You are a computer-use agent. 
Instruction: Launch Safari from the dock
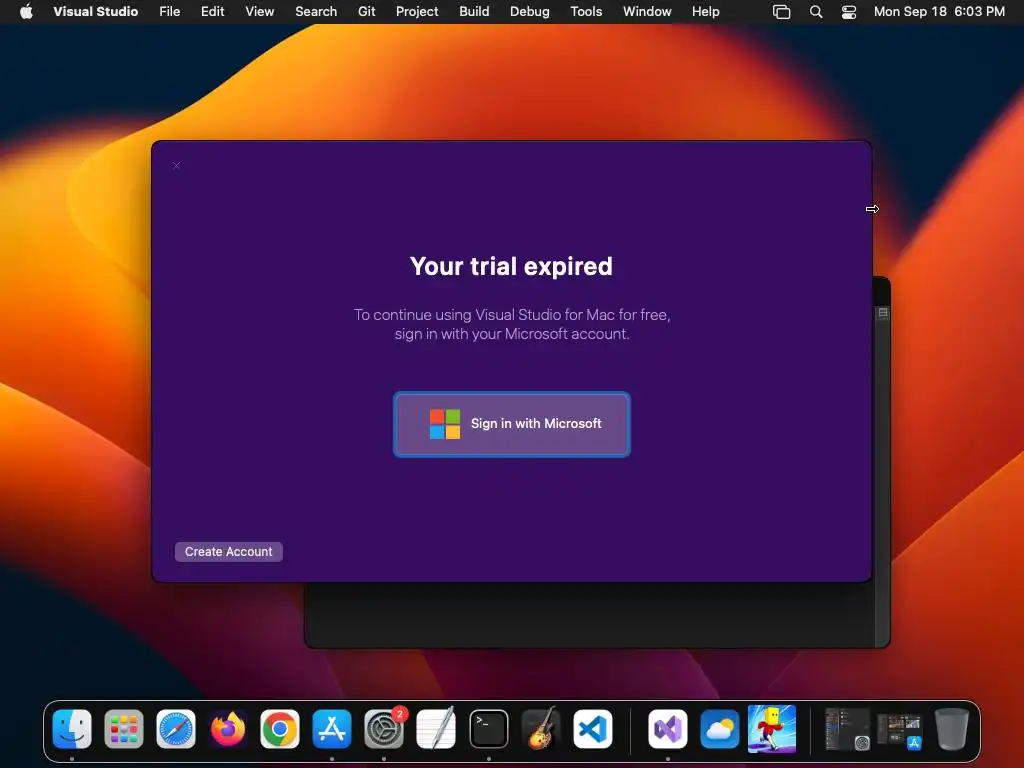[x=176, y=729]
